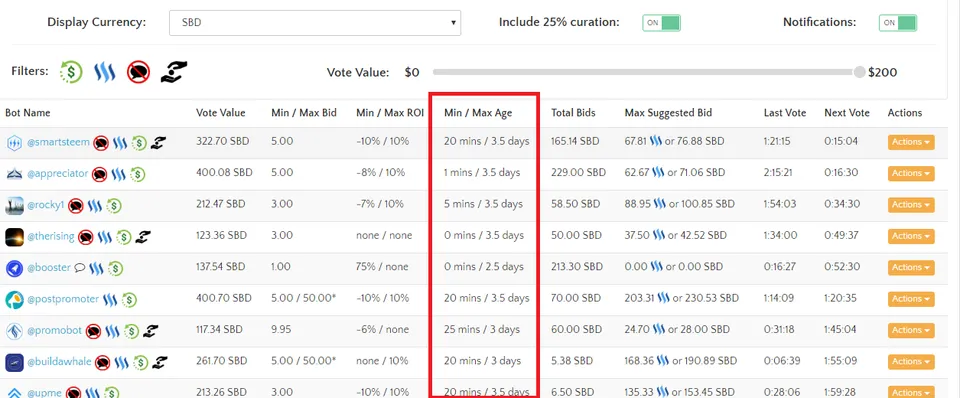
Task: Sort by Vote Value column header
Action: pos(220,113)
